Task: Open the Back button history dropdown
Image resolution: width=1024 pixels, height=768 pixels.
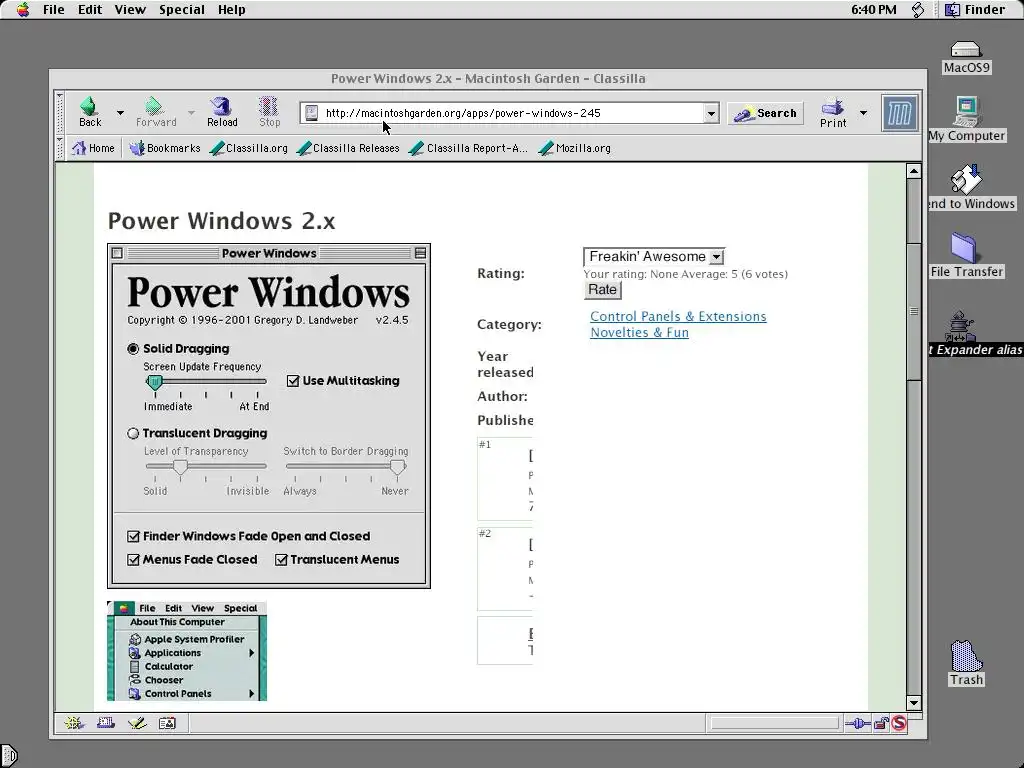Action: (x=120, y=113)
